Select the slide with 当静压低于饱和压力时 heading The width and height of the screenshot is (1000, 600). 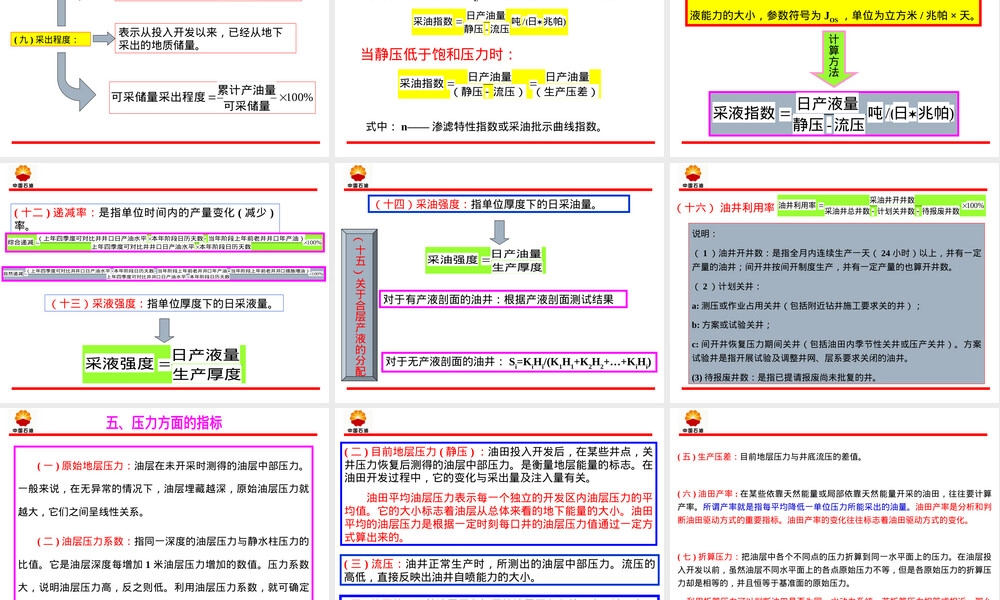[x=499, y=78]
